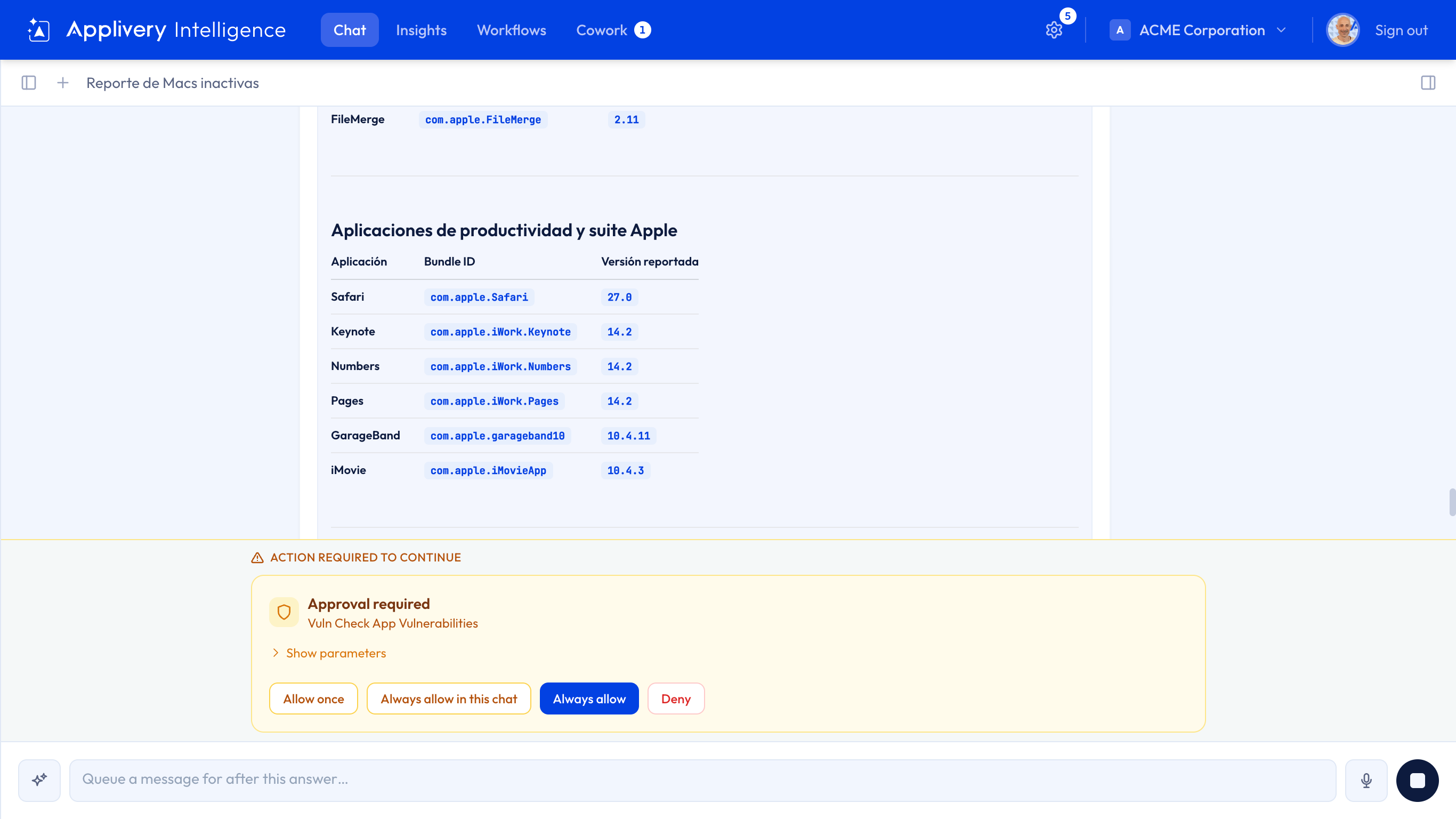This screenshot has height=819, width=1456.
Task: Click the Always allow button
Action: 589,699
